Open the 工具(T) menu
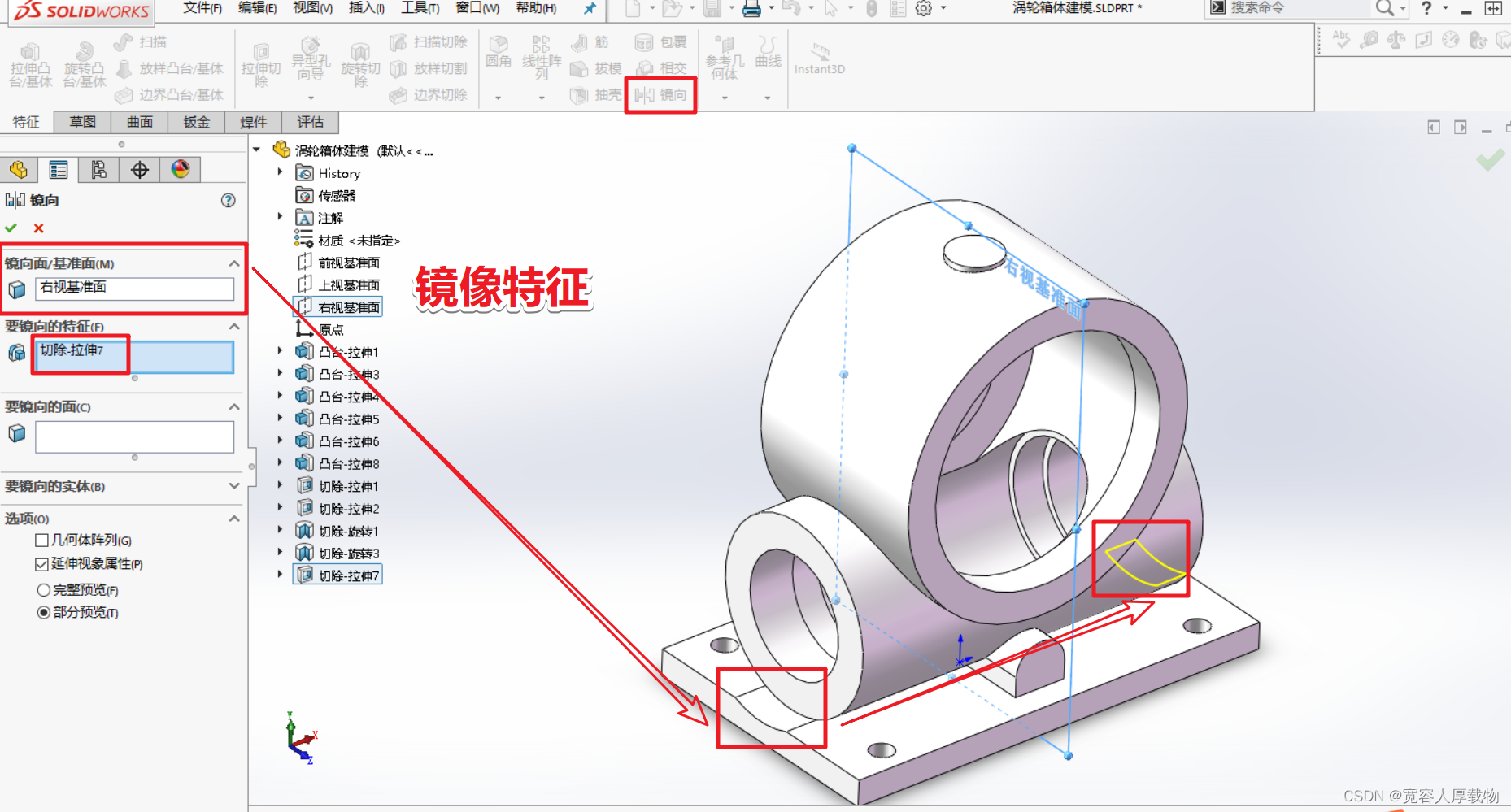 point(420,8)
